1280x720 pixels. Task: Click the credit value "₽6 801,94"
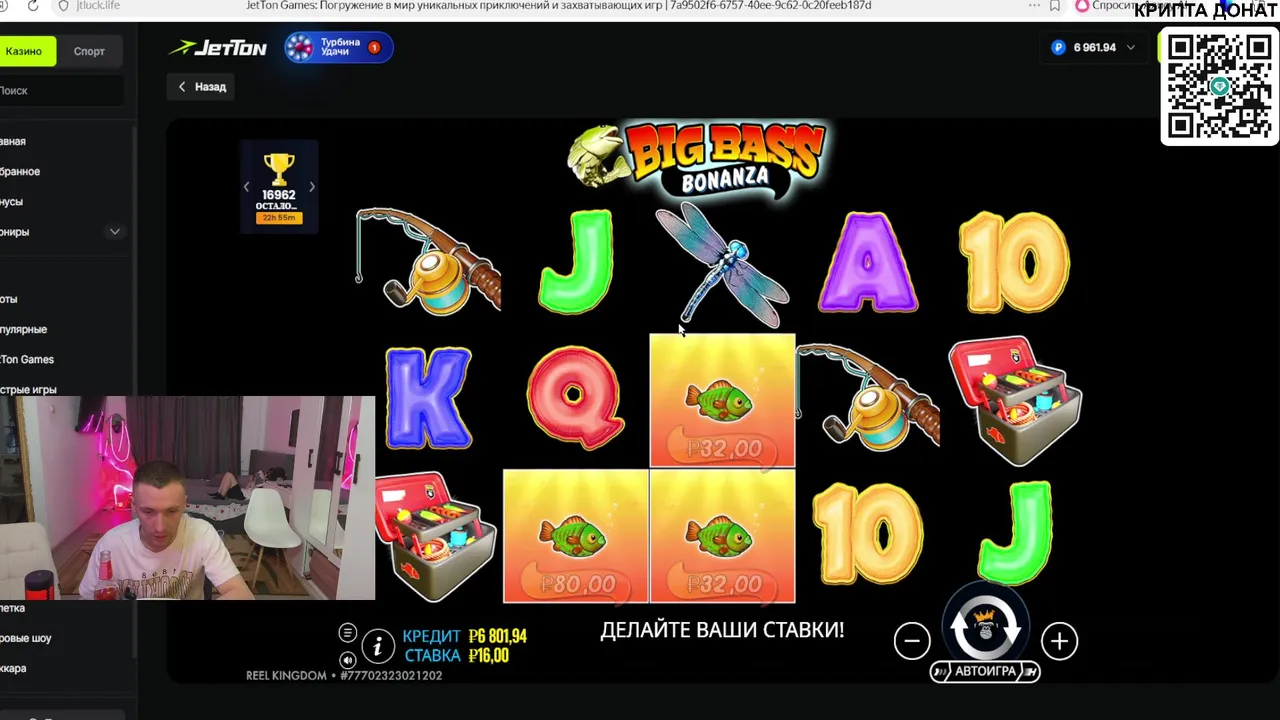[497, 636]
